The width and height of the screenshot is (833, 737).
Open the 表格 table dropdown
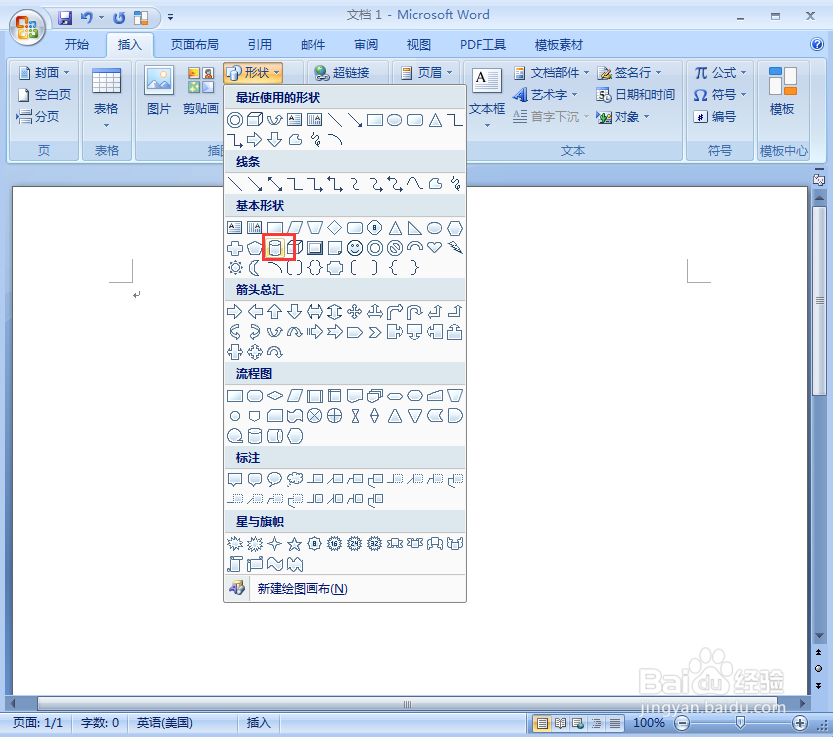tap(106, 98)
